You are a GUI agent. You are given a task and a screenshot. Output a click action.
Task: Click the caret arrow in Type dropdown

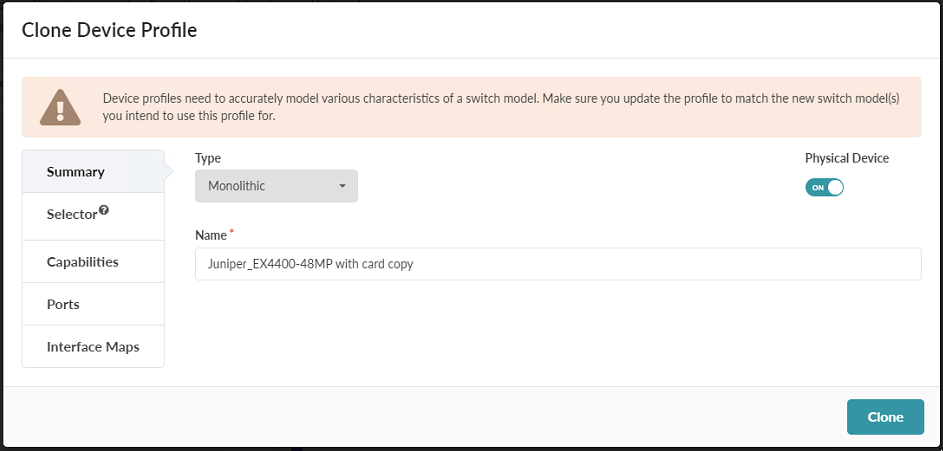pos(342,186)
